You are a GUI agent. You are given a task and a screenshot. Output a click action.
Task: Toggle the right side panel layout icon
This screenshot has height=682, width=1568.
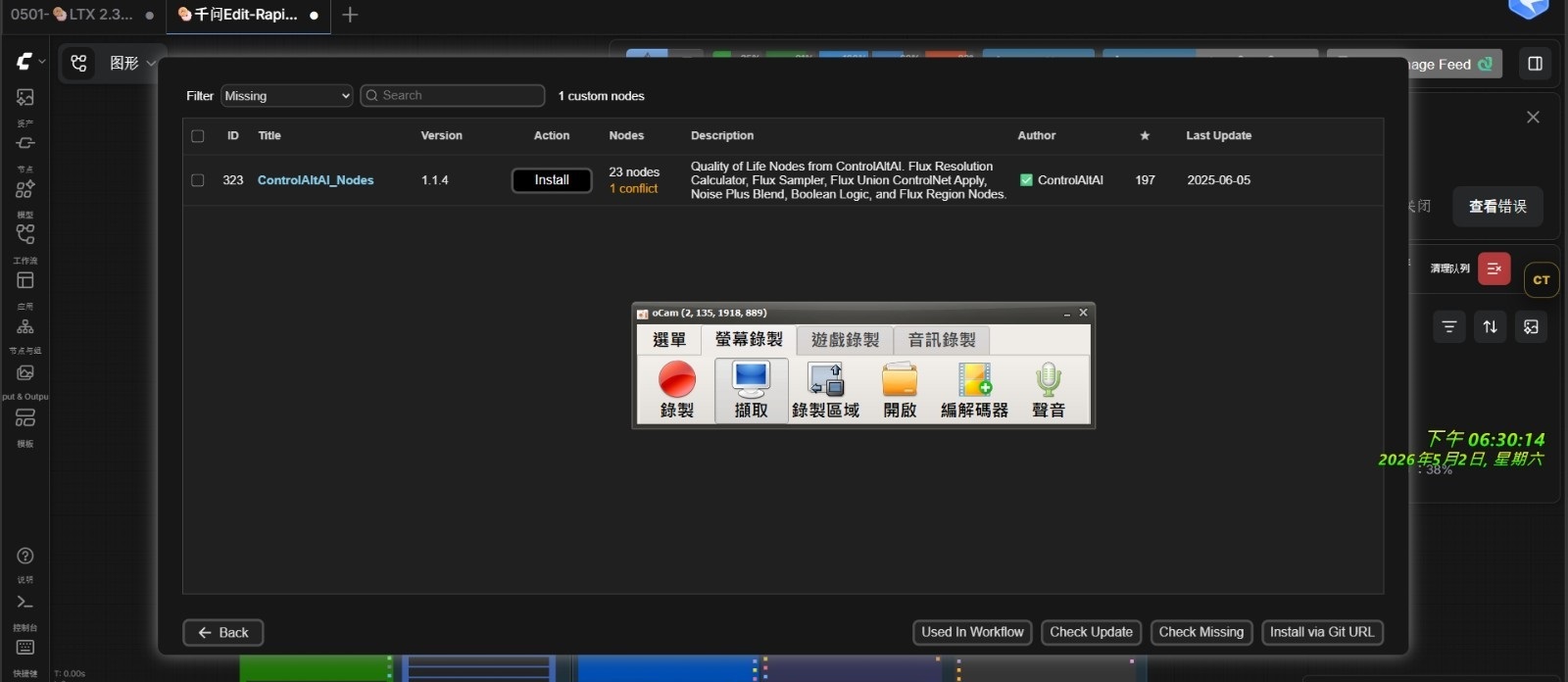(x=1536, y=64)
